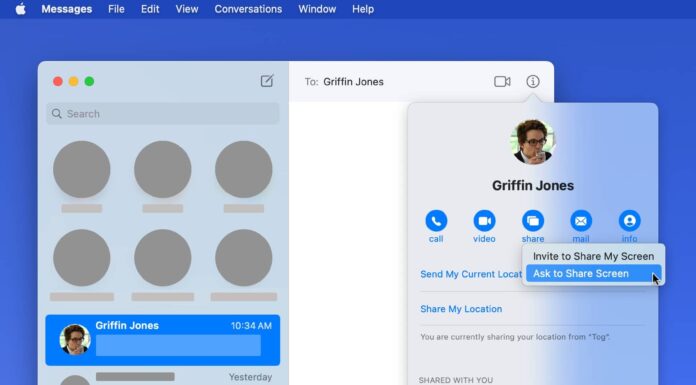Click the Search field in the sidebar
Viewport: 696px width, 385px height.
(163, 114)
